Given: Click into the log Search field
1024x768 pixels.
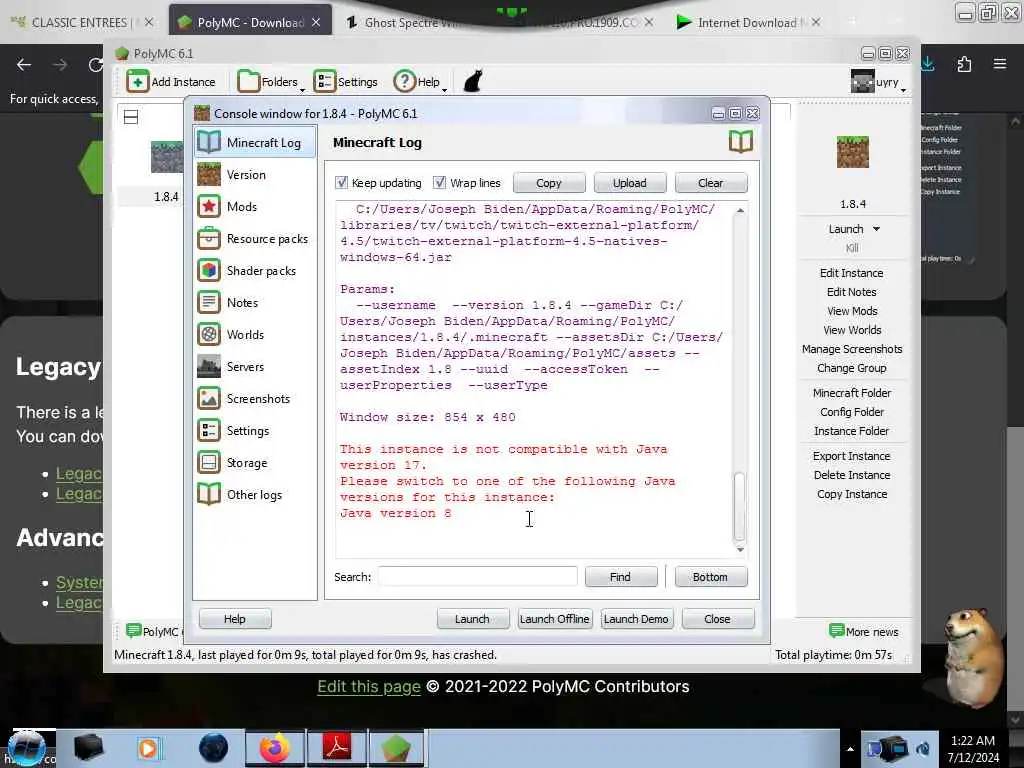Looking at the screenshot, I should tap(477, 577).
